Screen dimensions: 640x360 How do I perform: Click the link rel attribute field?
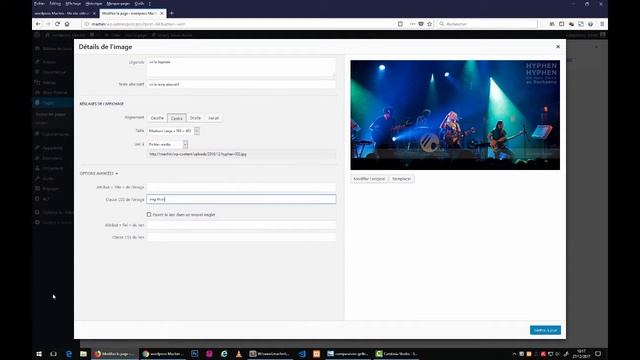pos(241,225)
